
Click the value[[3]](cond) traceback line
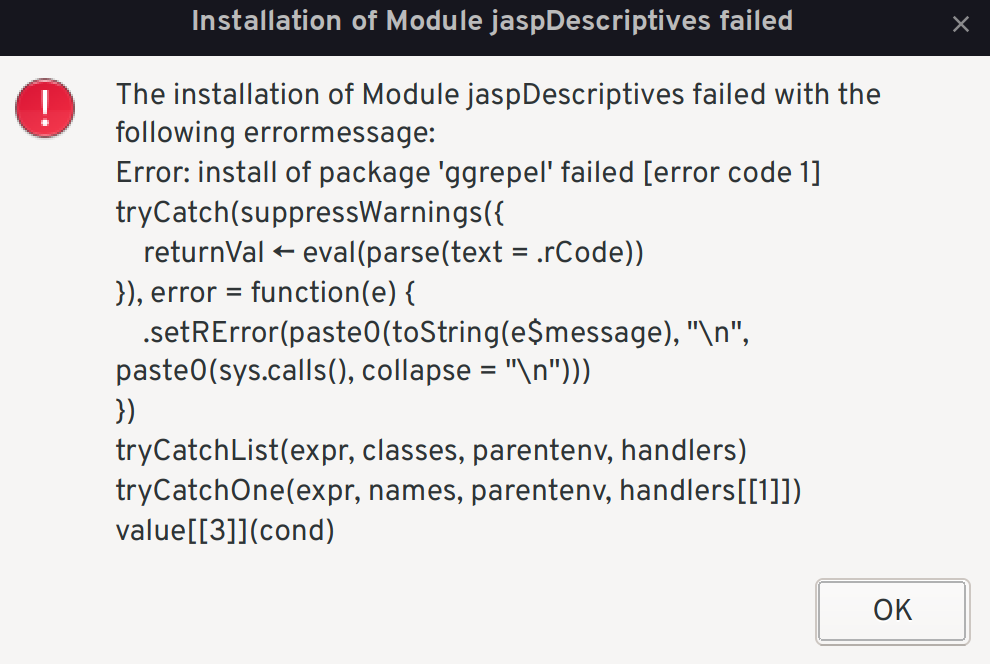(224, 530)
